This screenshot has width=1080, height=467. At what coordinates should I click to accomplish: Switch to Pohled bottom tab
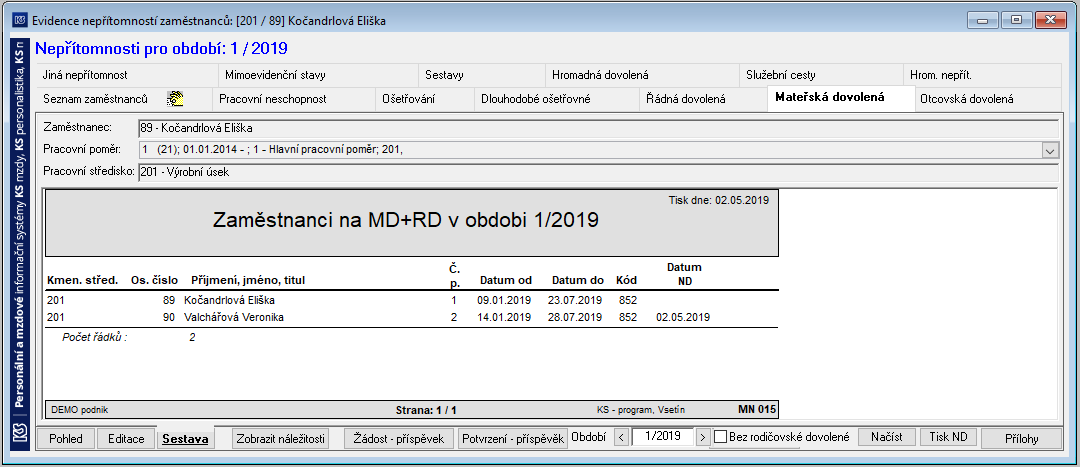[65, 438]
